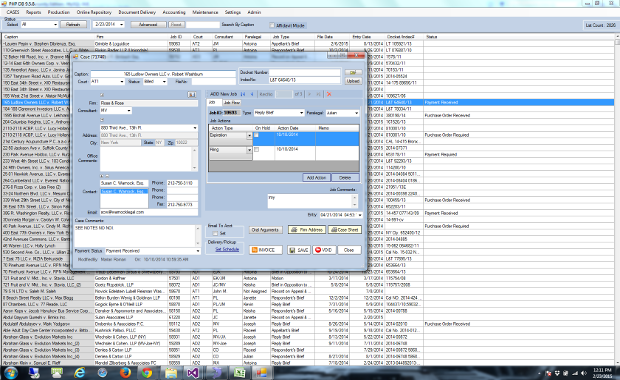Open the CASES menu

(x=13, y=12)
